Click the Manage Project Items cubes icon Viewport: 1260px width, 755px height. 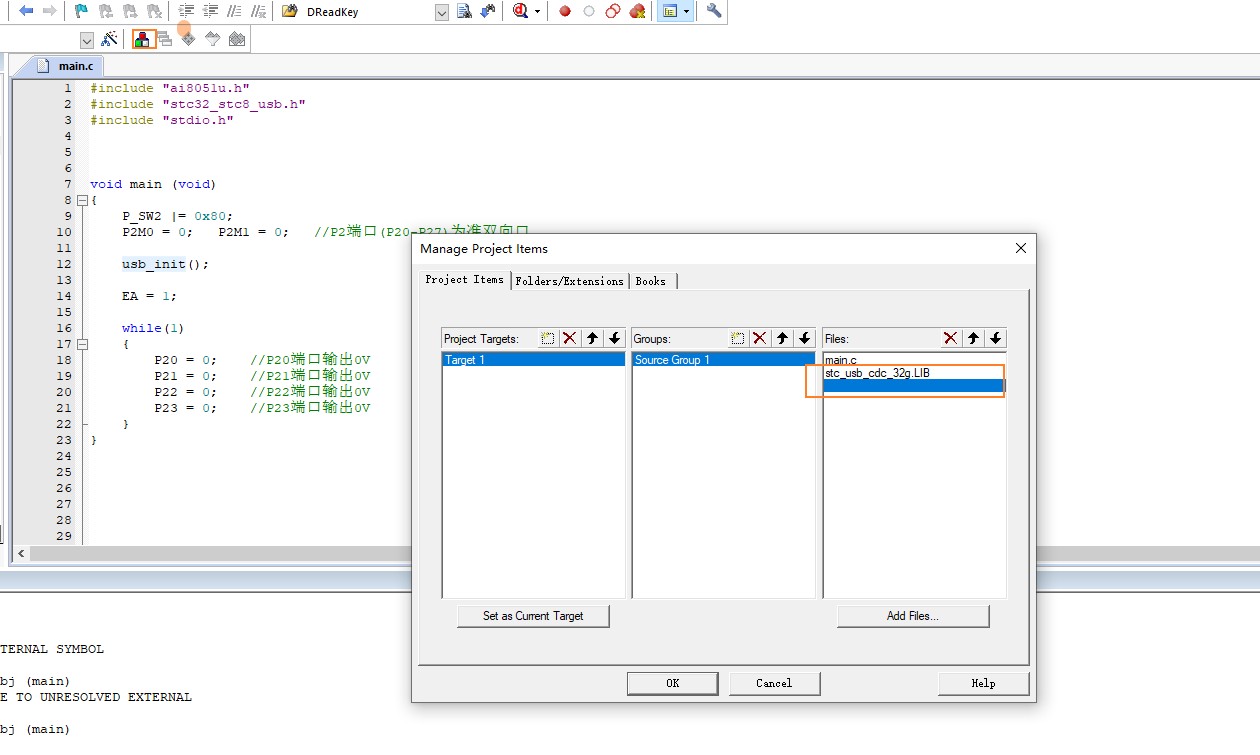pos(141,39)
